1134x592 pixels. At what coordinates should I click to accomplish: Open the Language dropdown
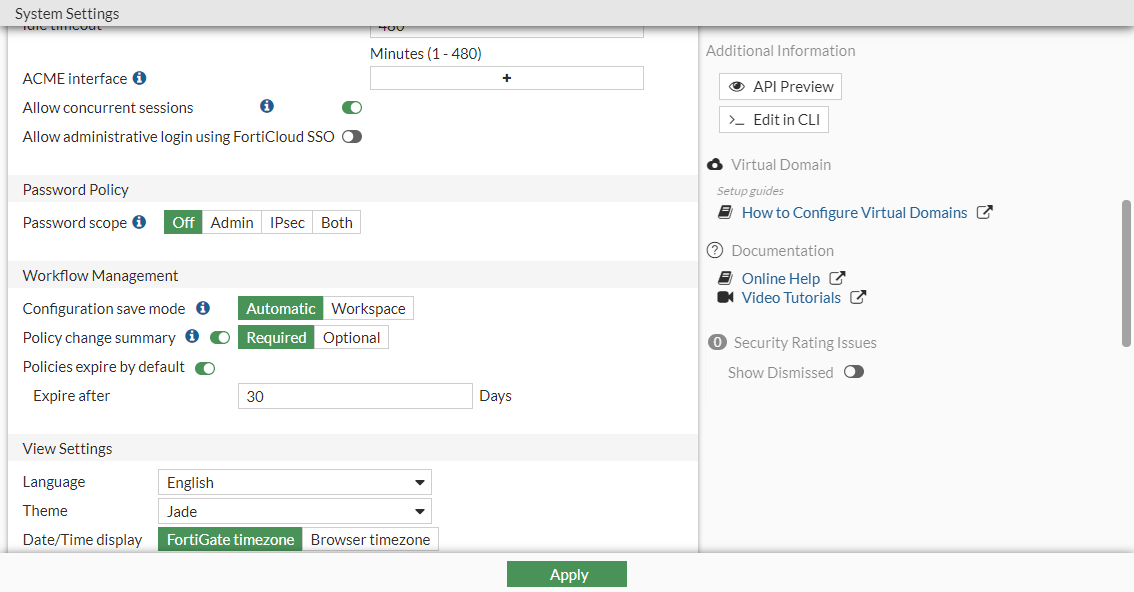point(294,483)
